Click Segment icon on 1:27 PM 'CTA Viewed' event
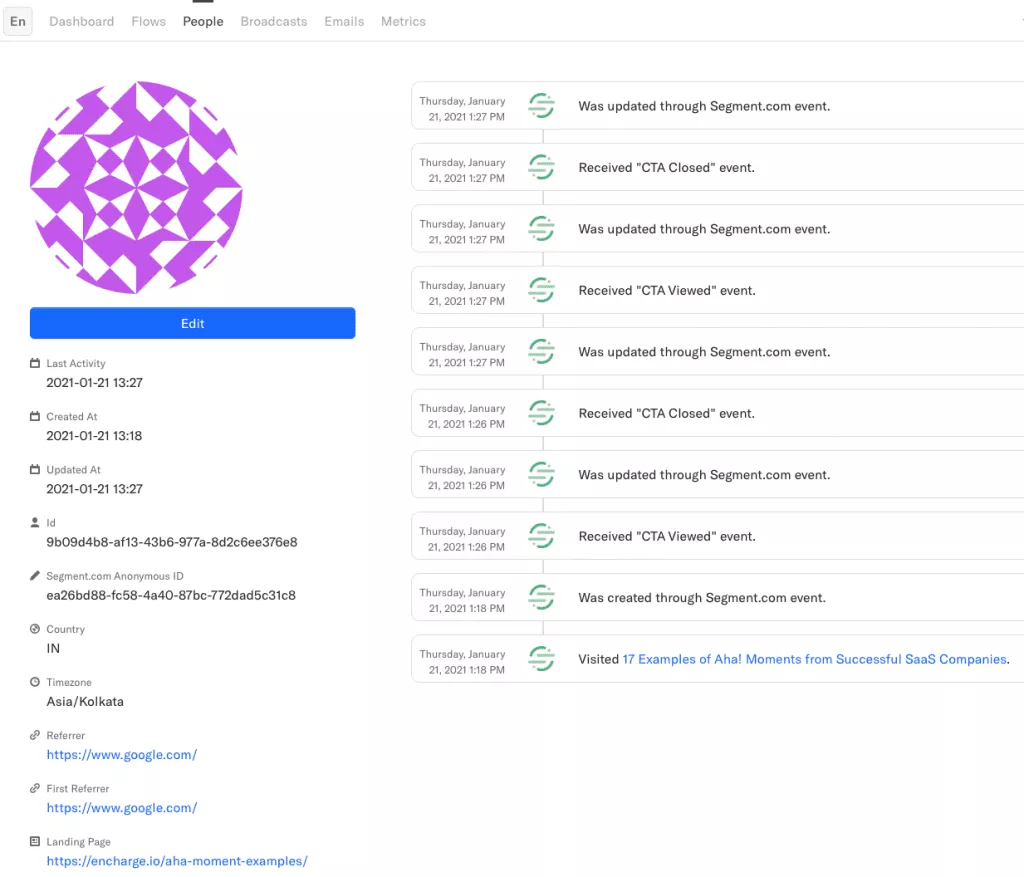The image size is (1024, 877). (541, 290)
